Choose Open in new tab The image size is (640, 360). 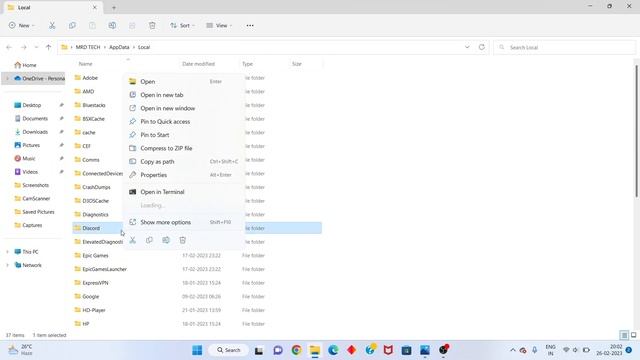(184, 95)
